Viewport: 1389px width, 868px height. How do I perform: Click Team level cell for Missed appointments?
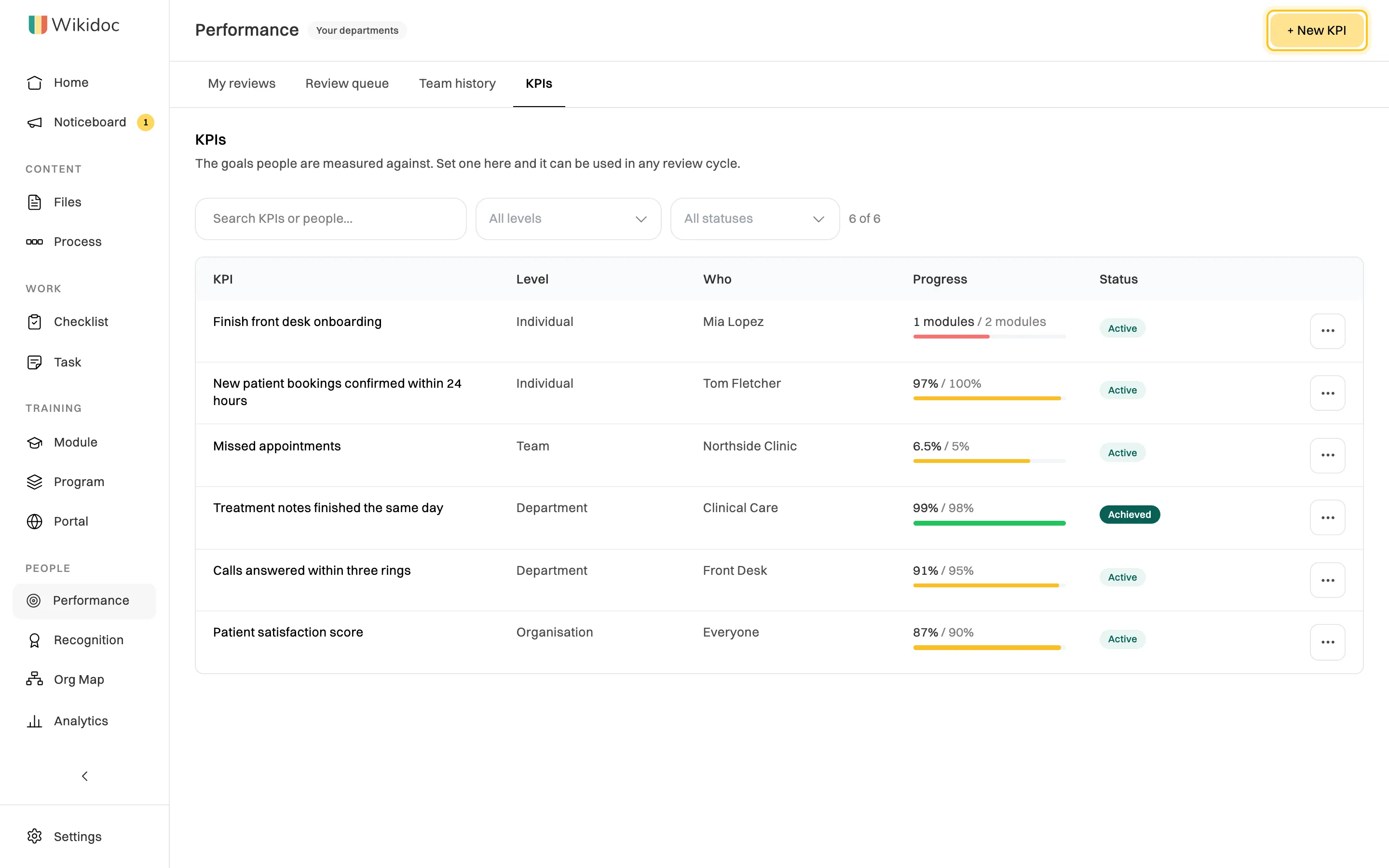[532, 446]
